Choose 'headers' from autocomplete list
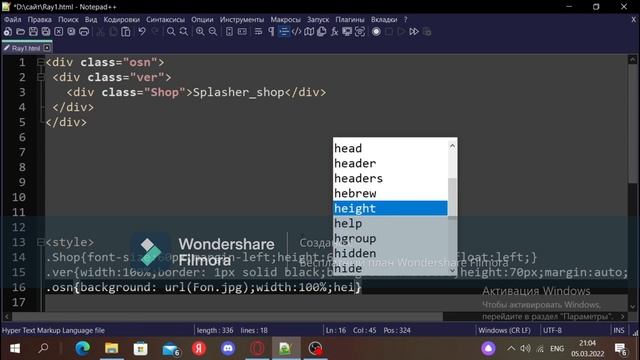 pos(390,178)
